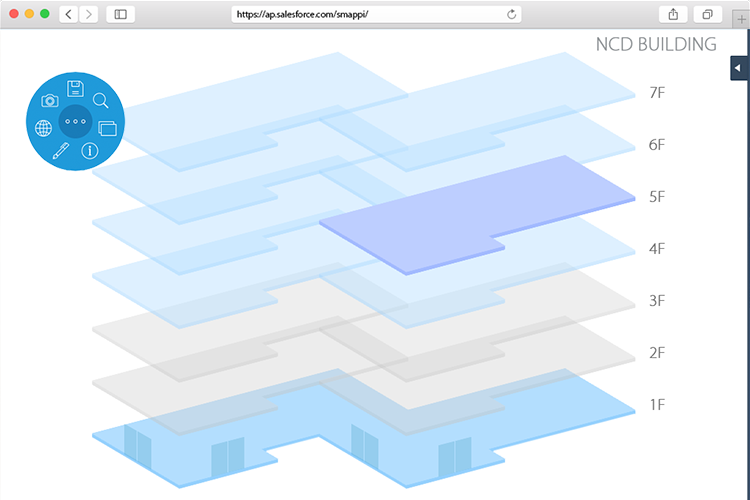Open a new tab with plus button
The width and height of the screenshot is (750, 500).
tap(741, 20)
